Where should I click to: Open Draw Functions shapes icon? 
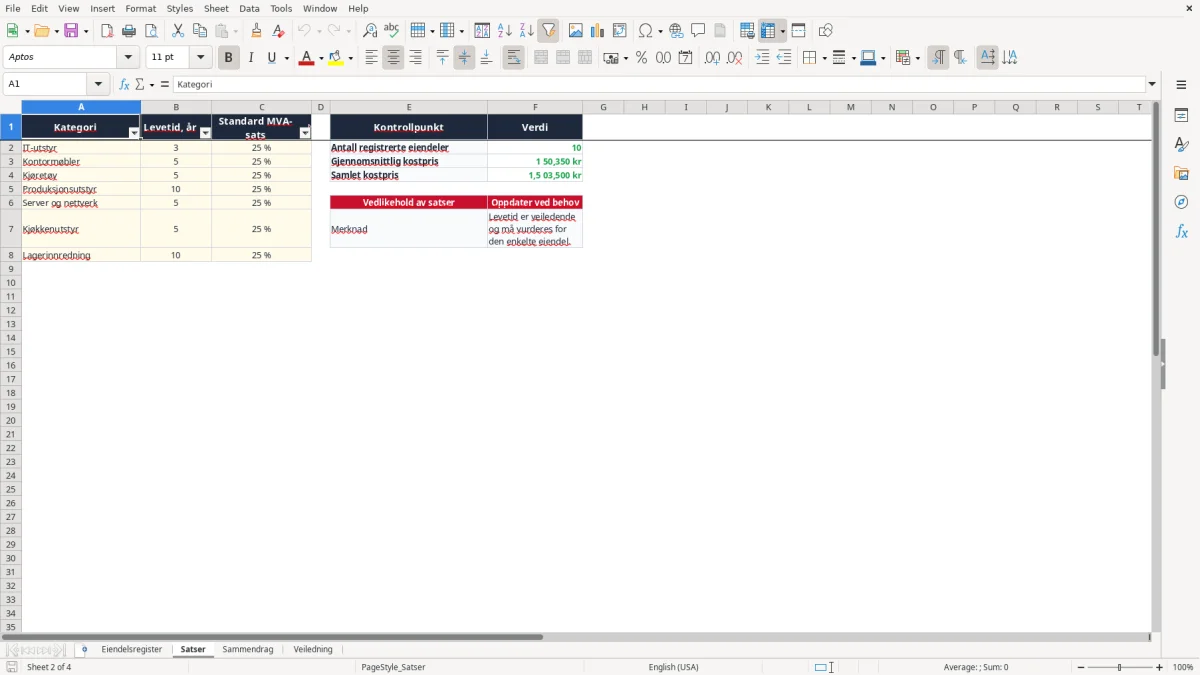pyautogui.click(x=825, y=31)
